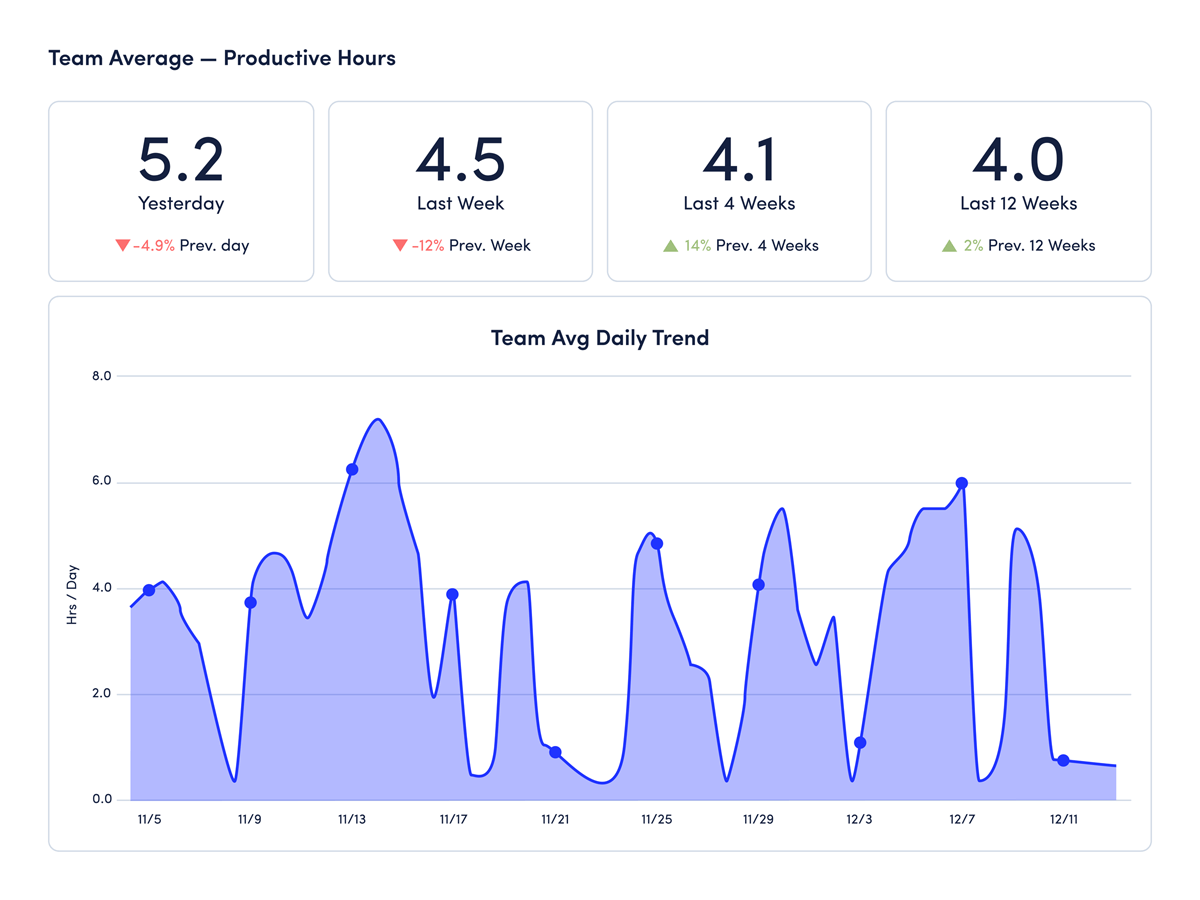Viewport: 1200px width, 900px height.
Task: Click the red down arrow beside -12%
Action: pyautogui.click(x=400, y=245)
